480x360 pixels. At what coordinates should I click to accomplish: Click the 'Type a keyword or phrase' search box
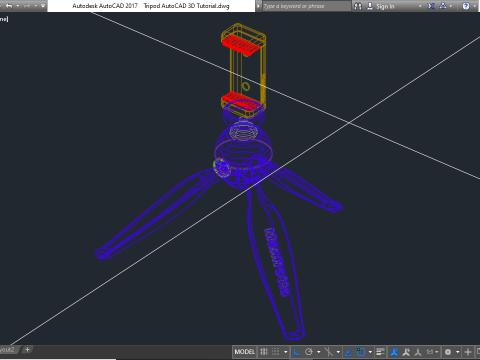[306, 6]
